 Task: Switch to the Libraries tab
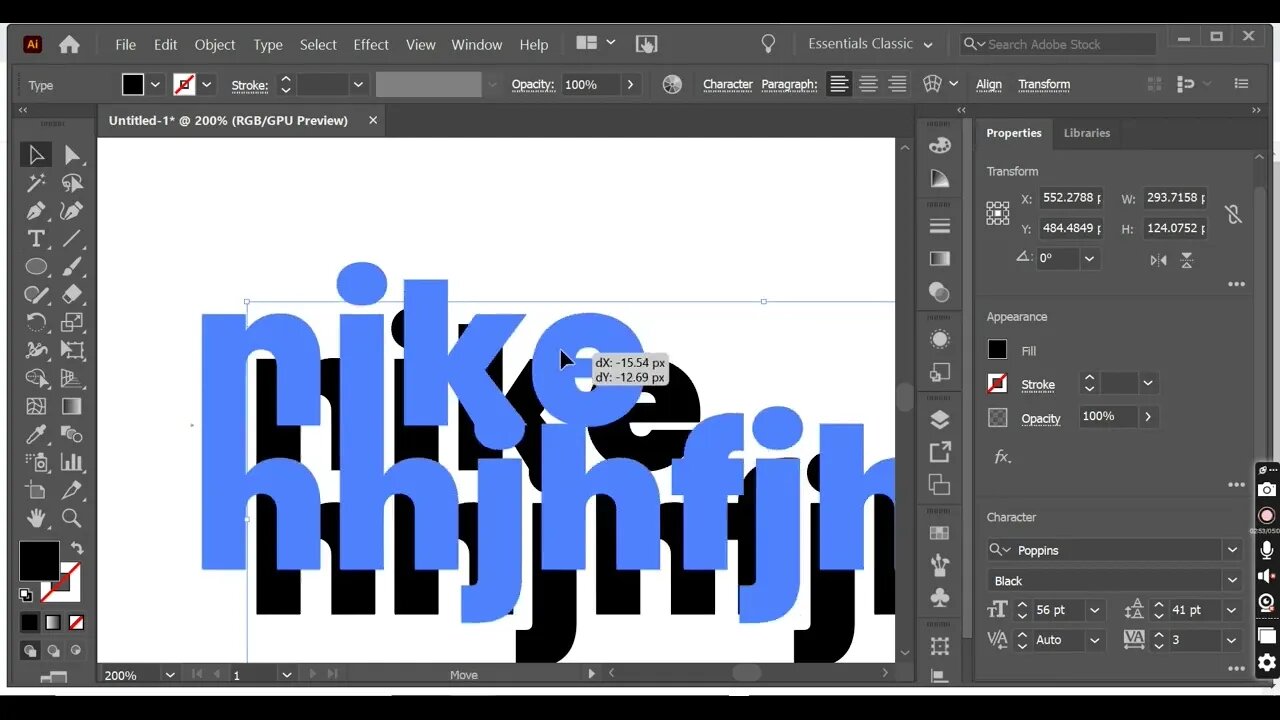pos(1086,133)
